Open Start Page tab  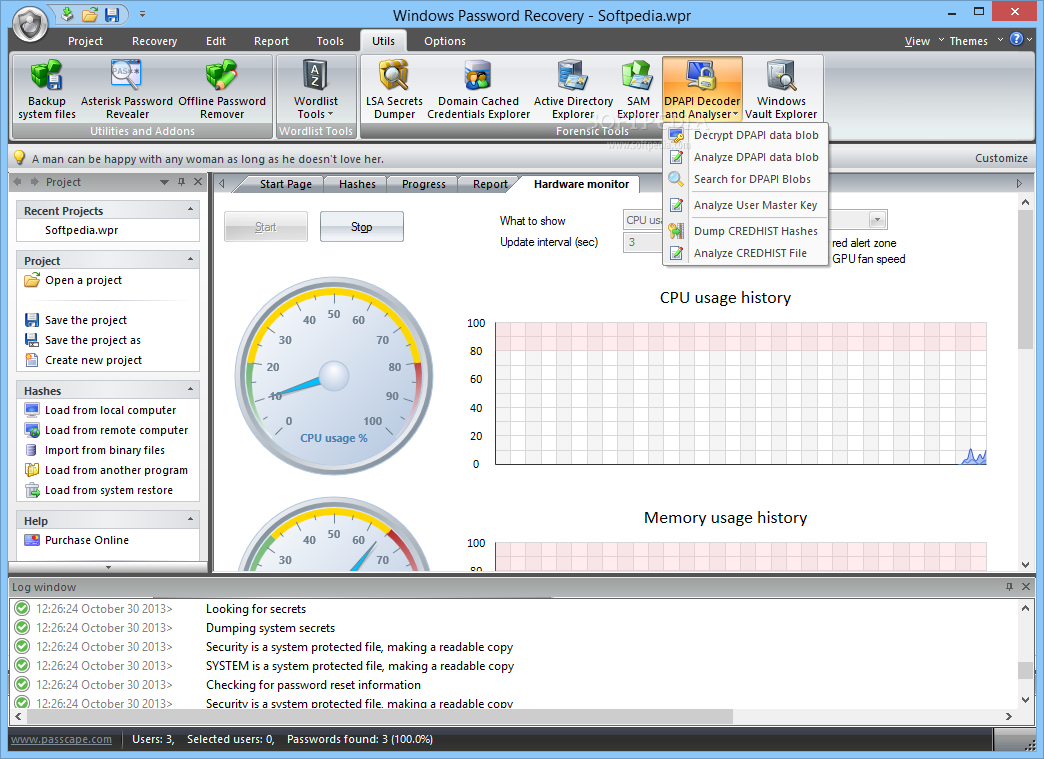[286, 184]
